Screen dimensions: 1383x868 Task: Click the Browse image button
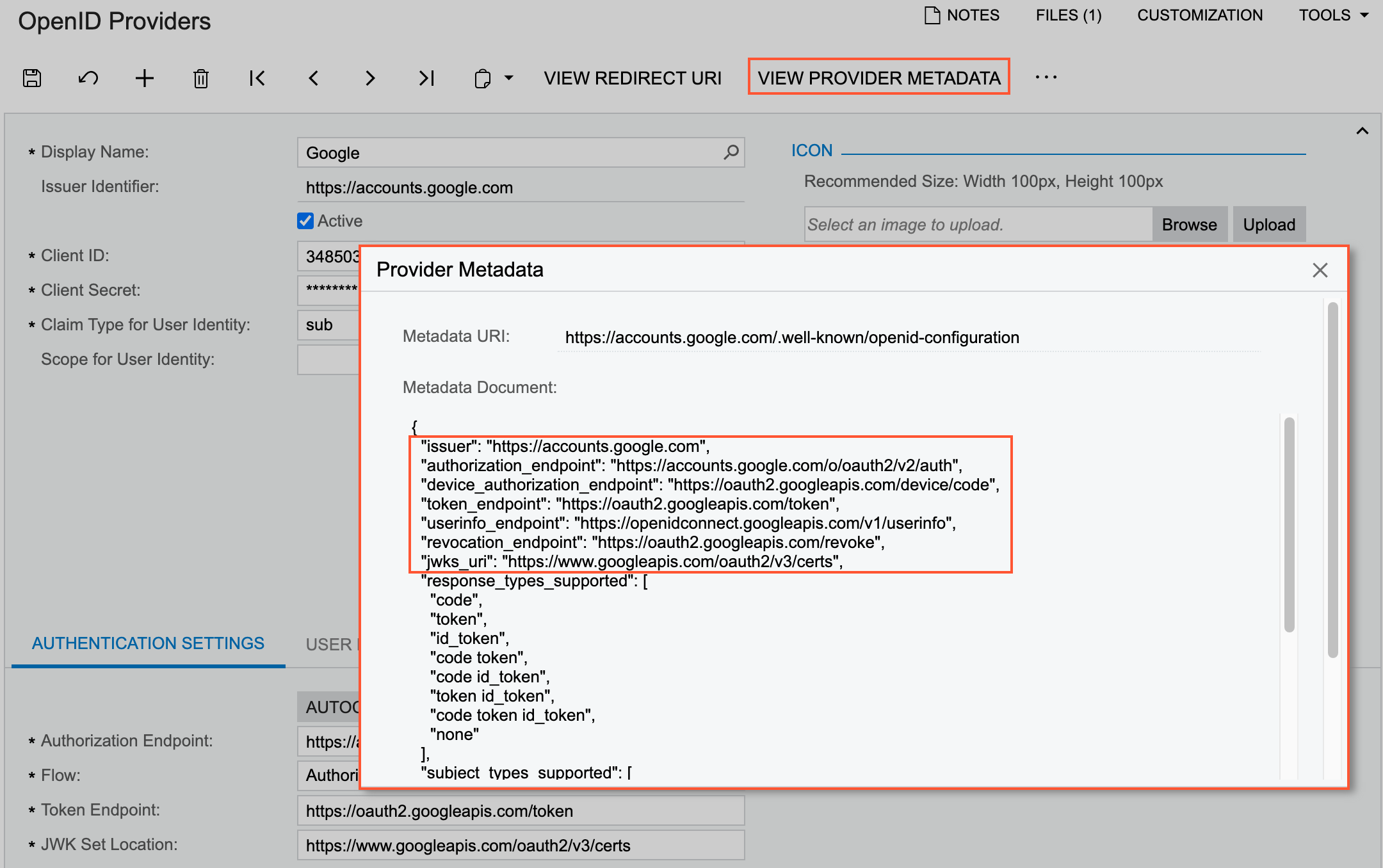coord(1189,225)
